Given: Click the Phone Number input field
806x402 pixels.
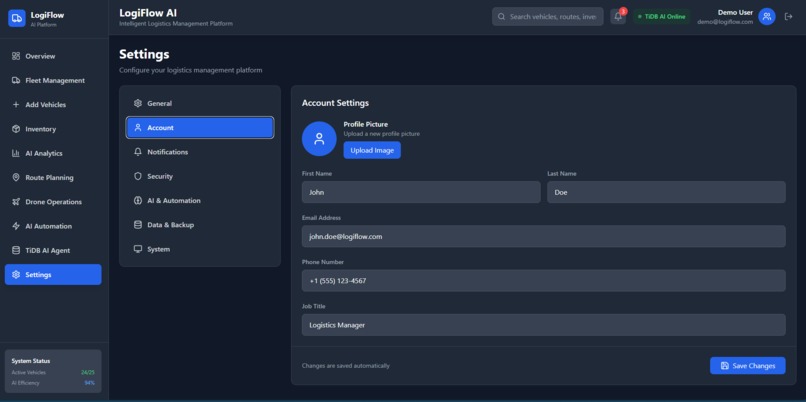Looking at the screenshot, I should tap(544, 281).
